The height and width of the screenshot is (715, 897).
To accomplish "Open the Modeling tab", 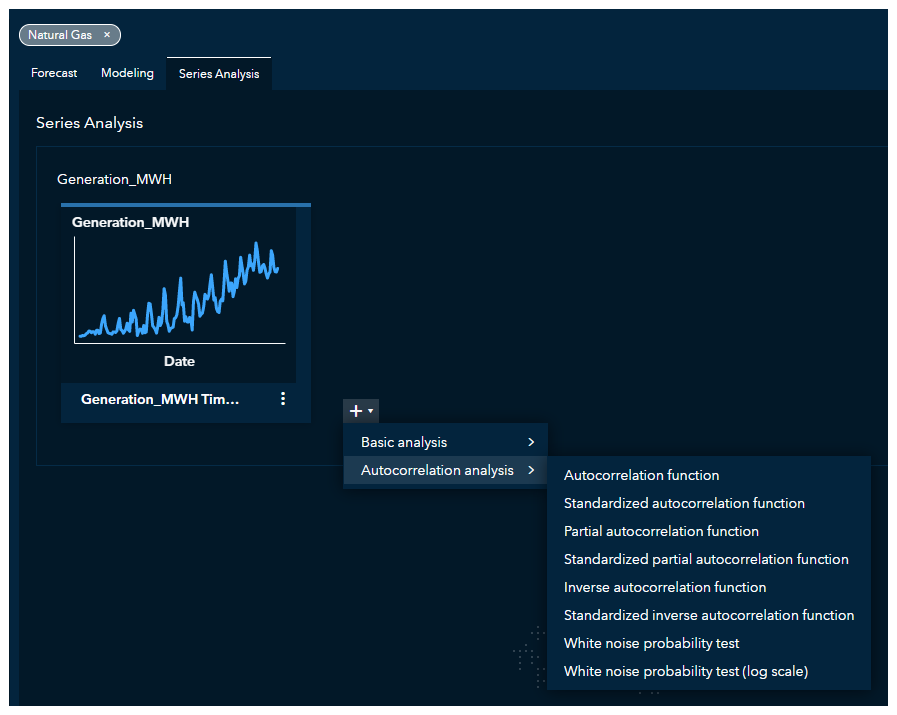I will (127, 73).
